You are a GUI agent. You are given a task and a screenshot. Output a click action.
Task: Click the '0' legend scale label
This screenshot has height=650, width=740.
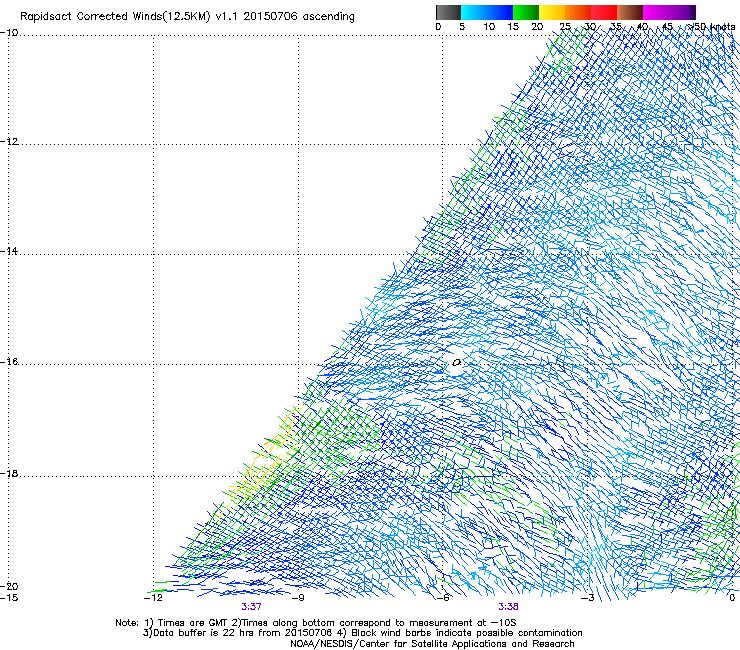438,27
